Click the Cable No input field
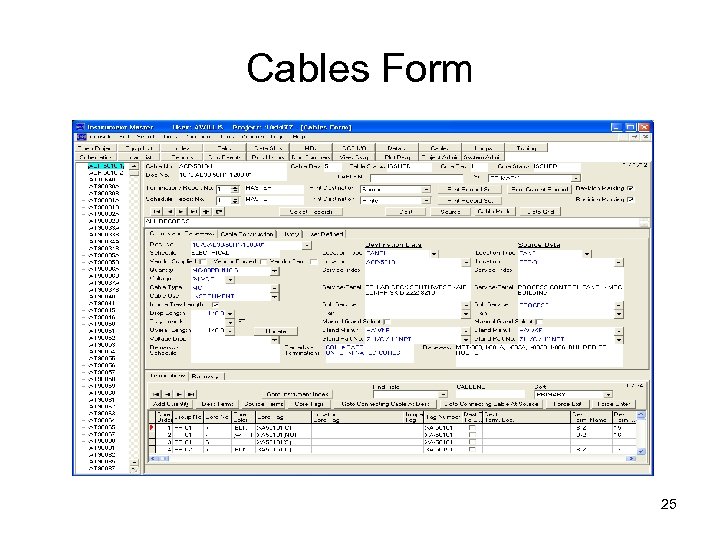720x540 pixels. (x=232, y=166)
